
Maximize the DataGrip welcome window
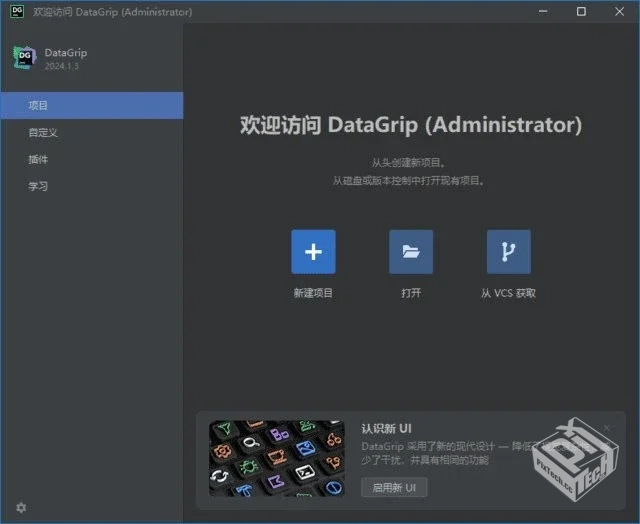581,11
